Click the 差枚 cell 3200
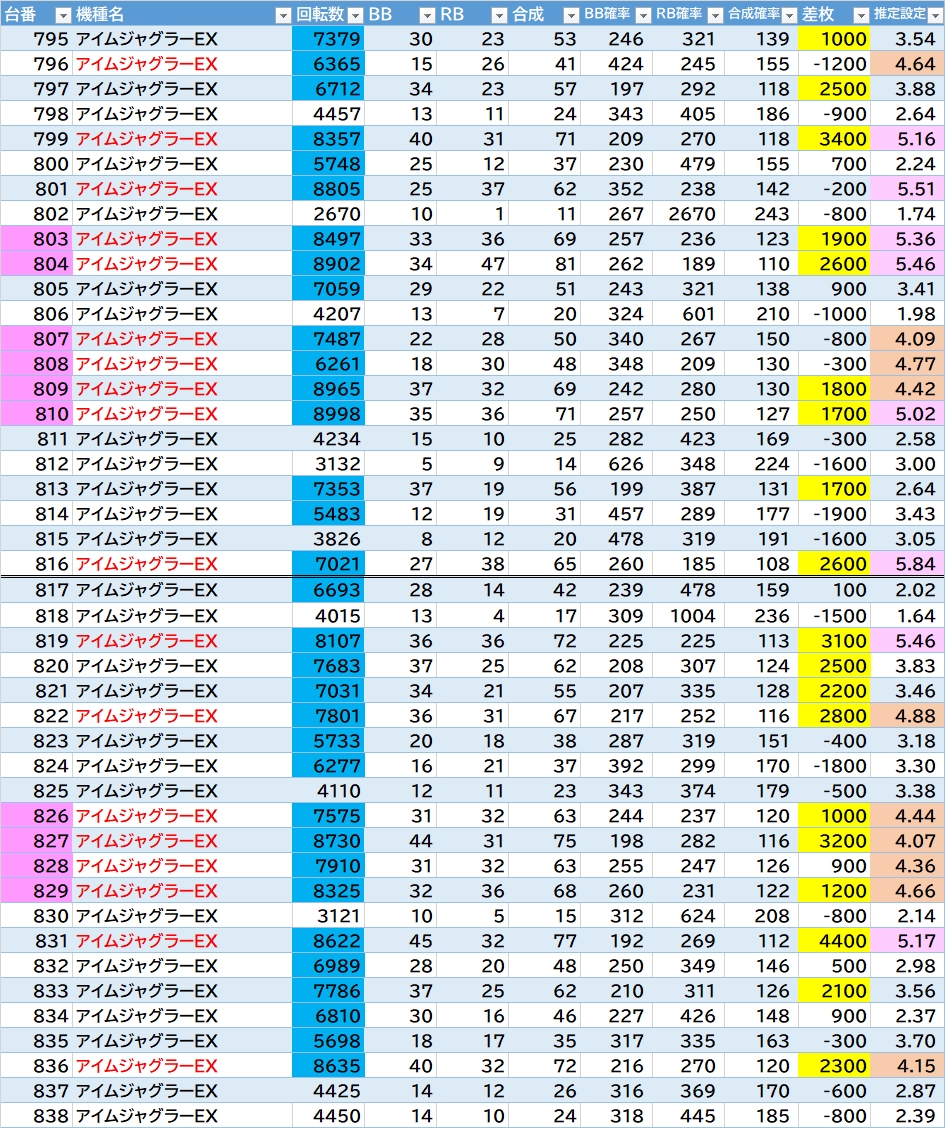This screenshot has height=1128, width=945. pyautogui.click(x=834, y=841)
